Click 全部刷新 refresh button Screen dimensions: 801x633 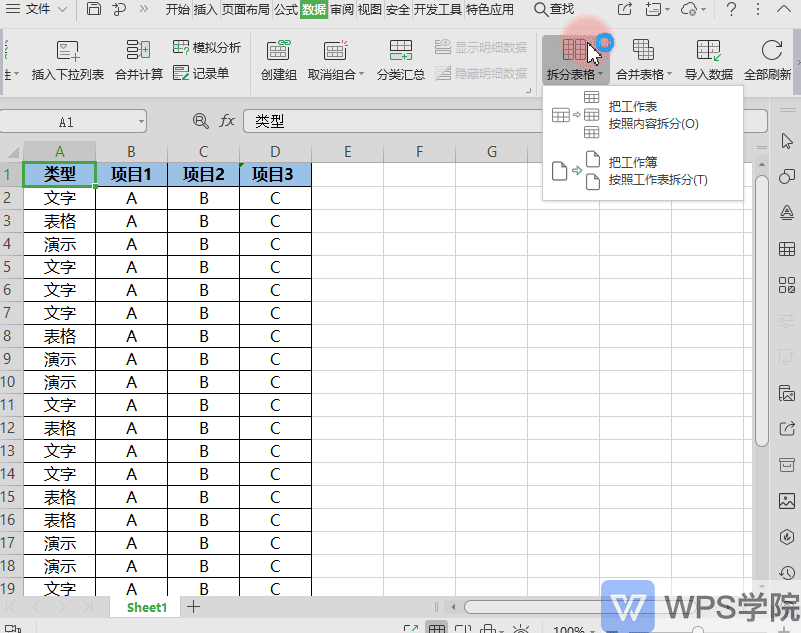tap(767, 60)
